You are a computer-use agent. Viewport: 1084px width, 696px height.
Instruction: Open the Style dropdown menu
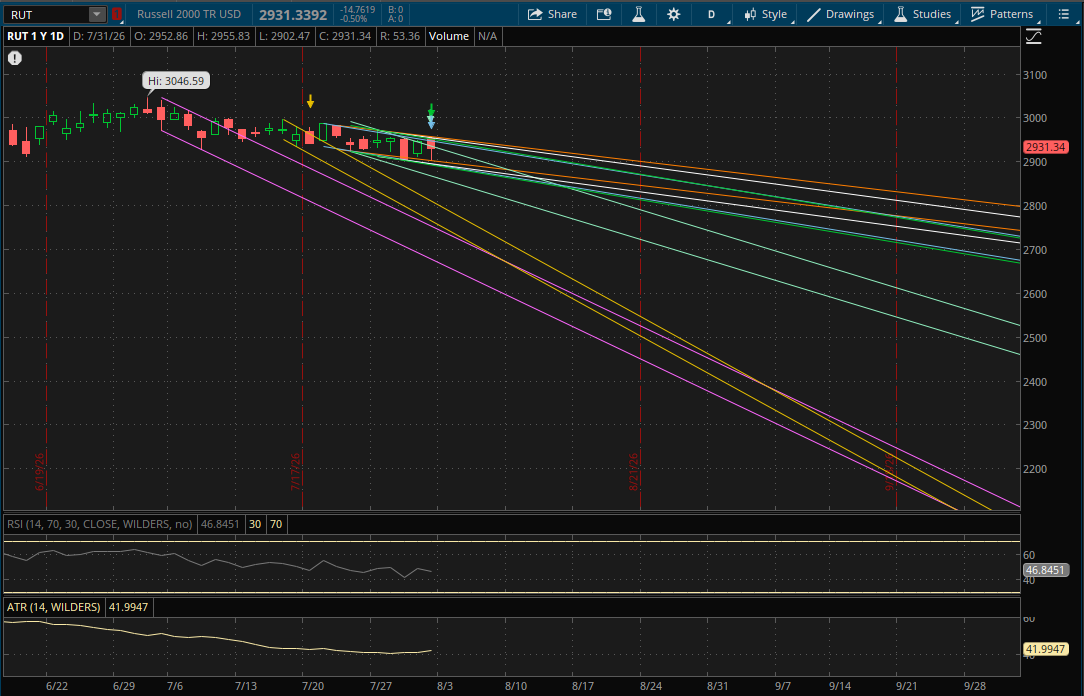click(x=765, y=14)
